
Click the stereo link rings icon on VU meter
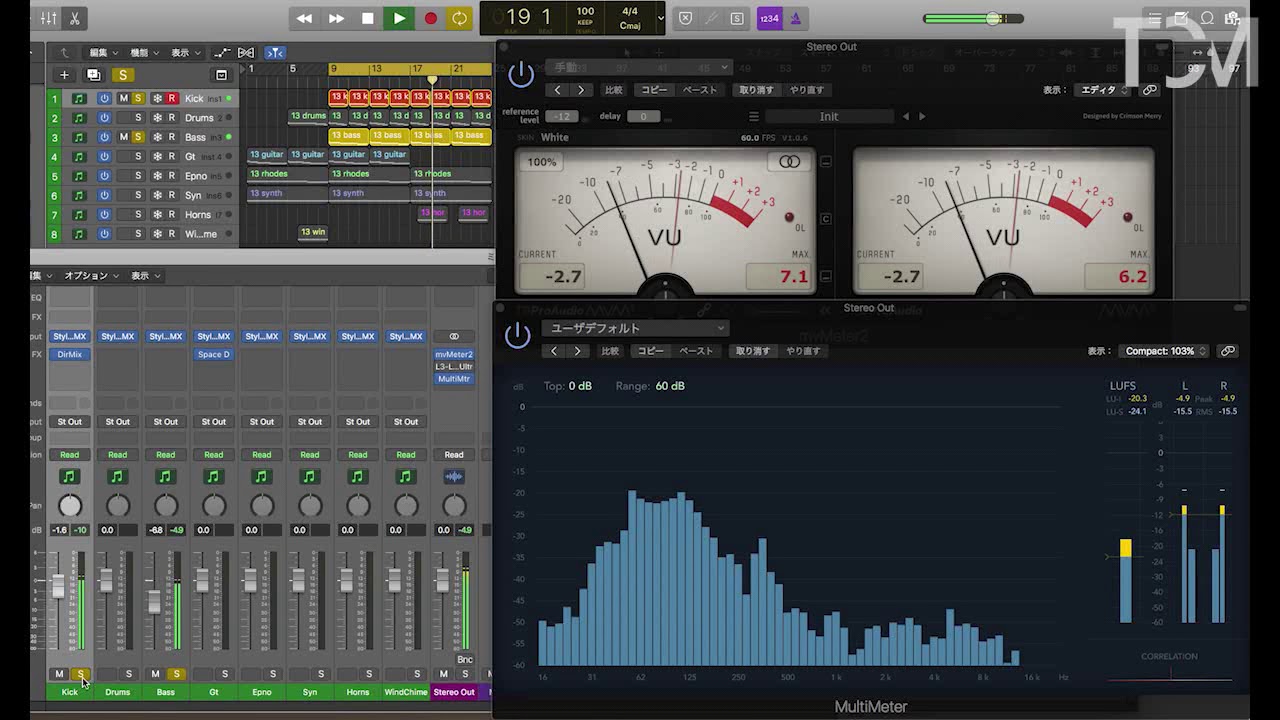point(790,162)
